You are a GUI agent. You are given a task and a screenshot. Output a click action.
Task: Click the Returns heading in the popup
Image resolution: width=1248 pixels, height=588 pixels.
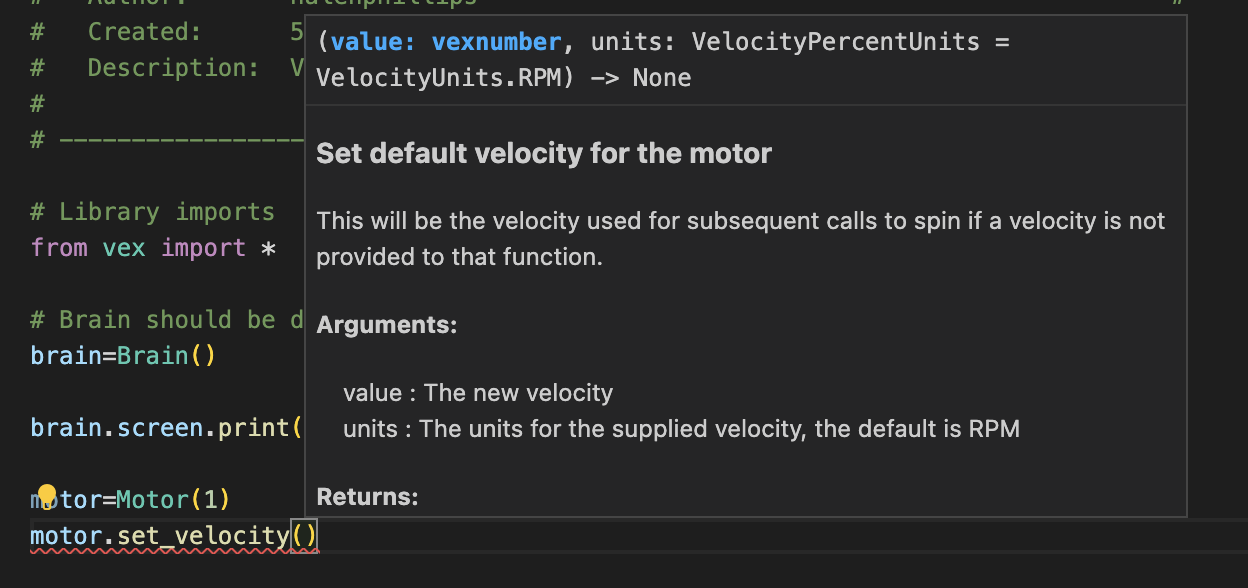tap(367, 497)
